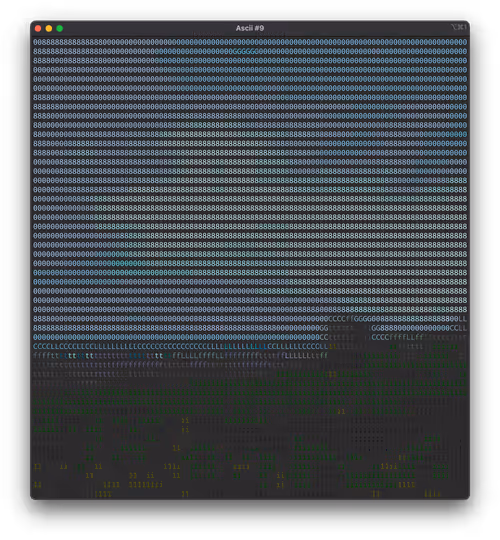Viewport: 500px width, 540px height.
Task: Close the Ascii #9 window
Action: 38,29
